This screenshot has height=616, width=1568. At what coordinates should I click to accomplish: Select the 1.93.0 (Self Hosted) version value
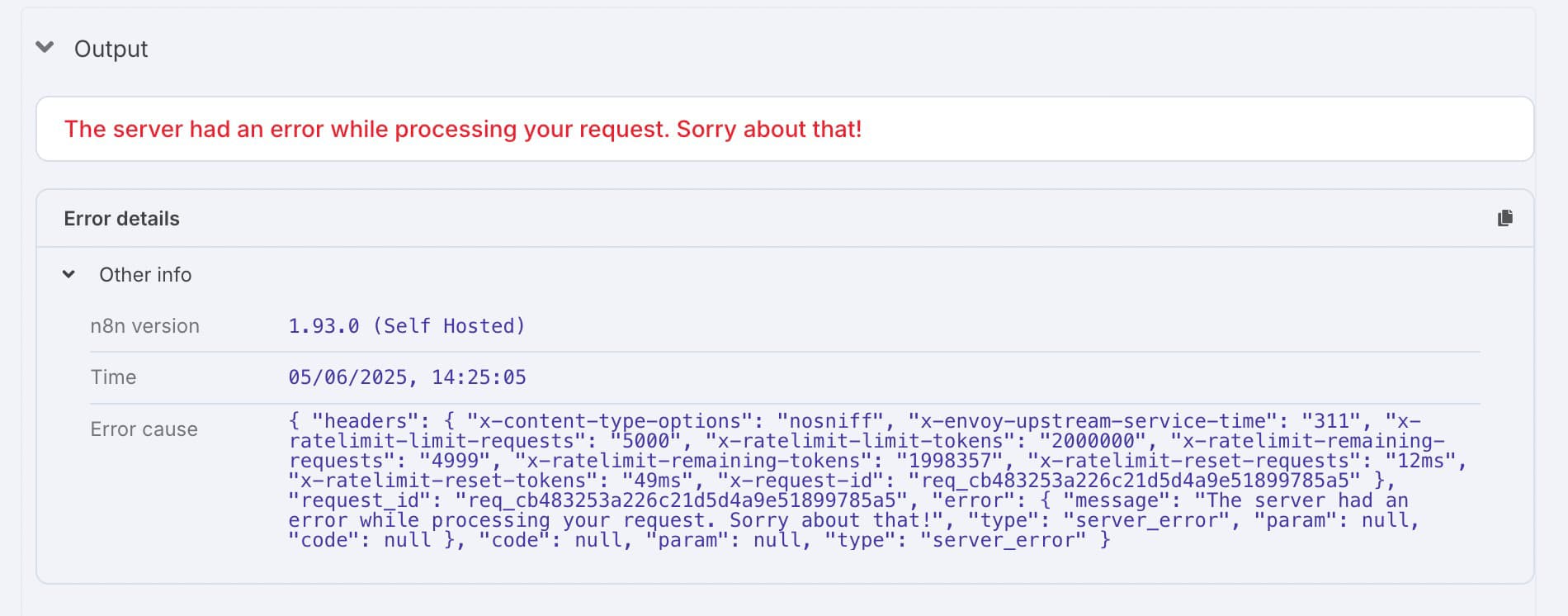click(x=406, y=326)
